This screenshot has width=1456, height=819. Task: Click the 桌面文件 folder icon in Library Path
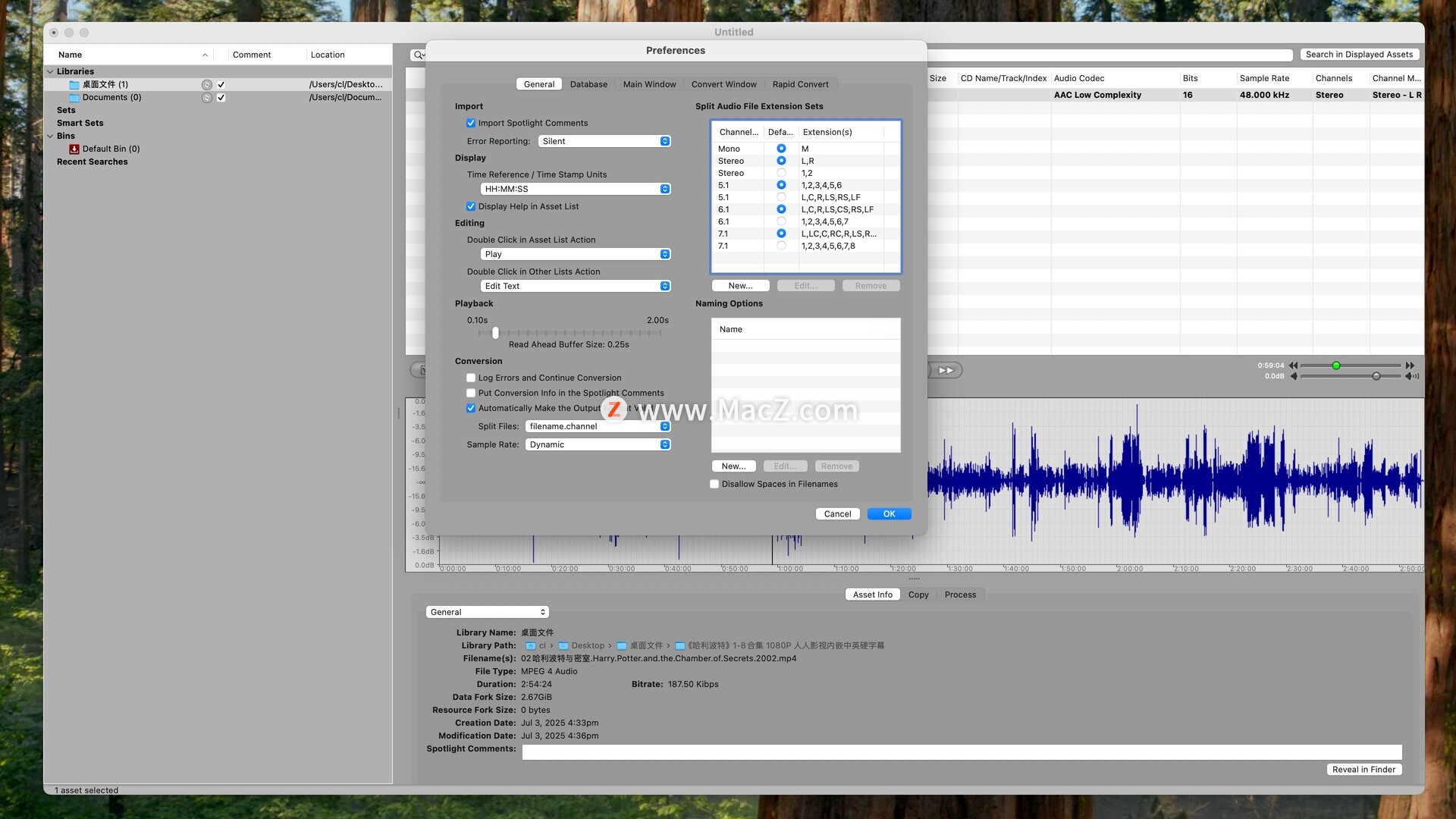tap(622, 646)
